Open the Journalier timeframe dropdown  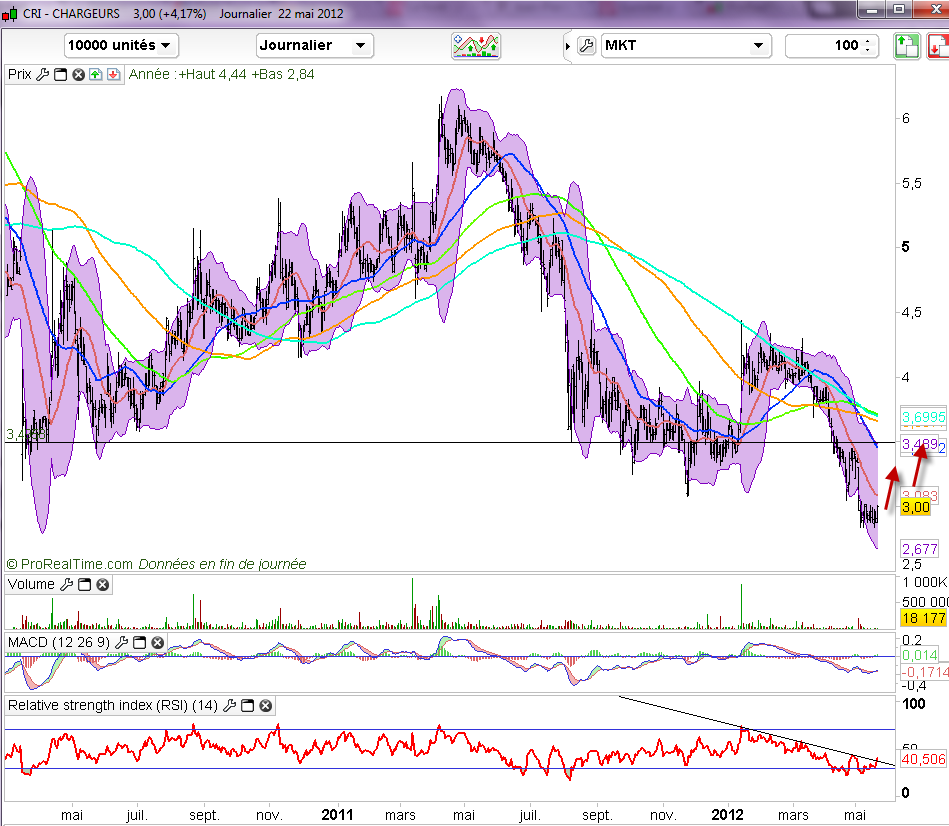click(x=315, y=45)
